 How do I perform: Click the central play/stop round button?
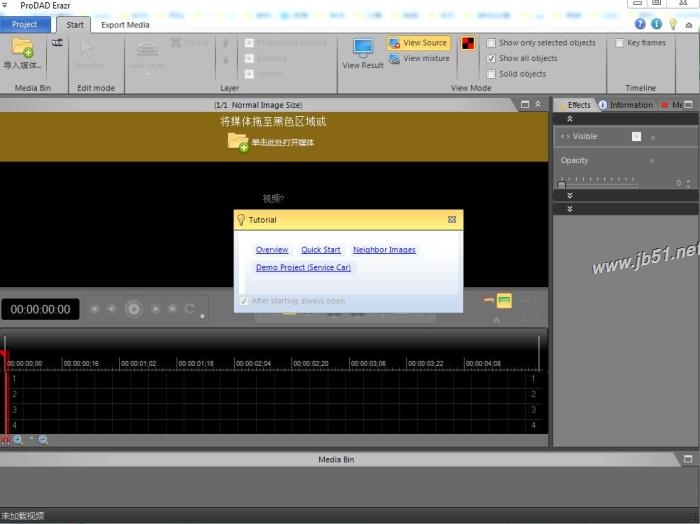click(133, 309)
